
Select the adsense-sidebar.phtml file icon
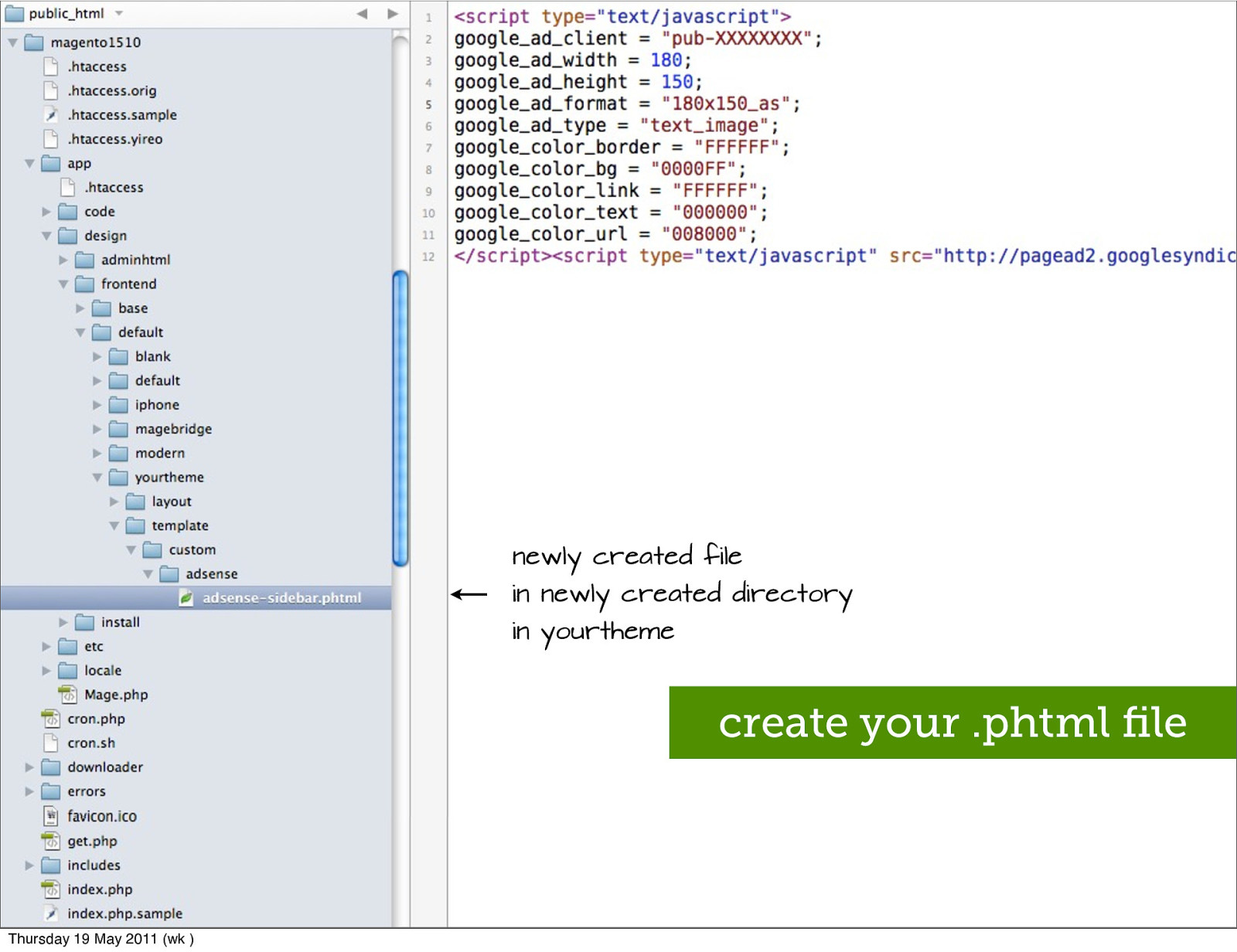[x=186, y=598]
